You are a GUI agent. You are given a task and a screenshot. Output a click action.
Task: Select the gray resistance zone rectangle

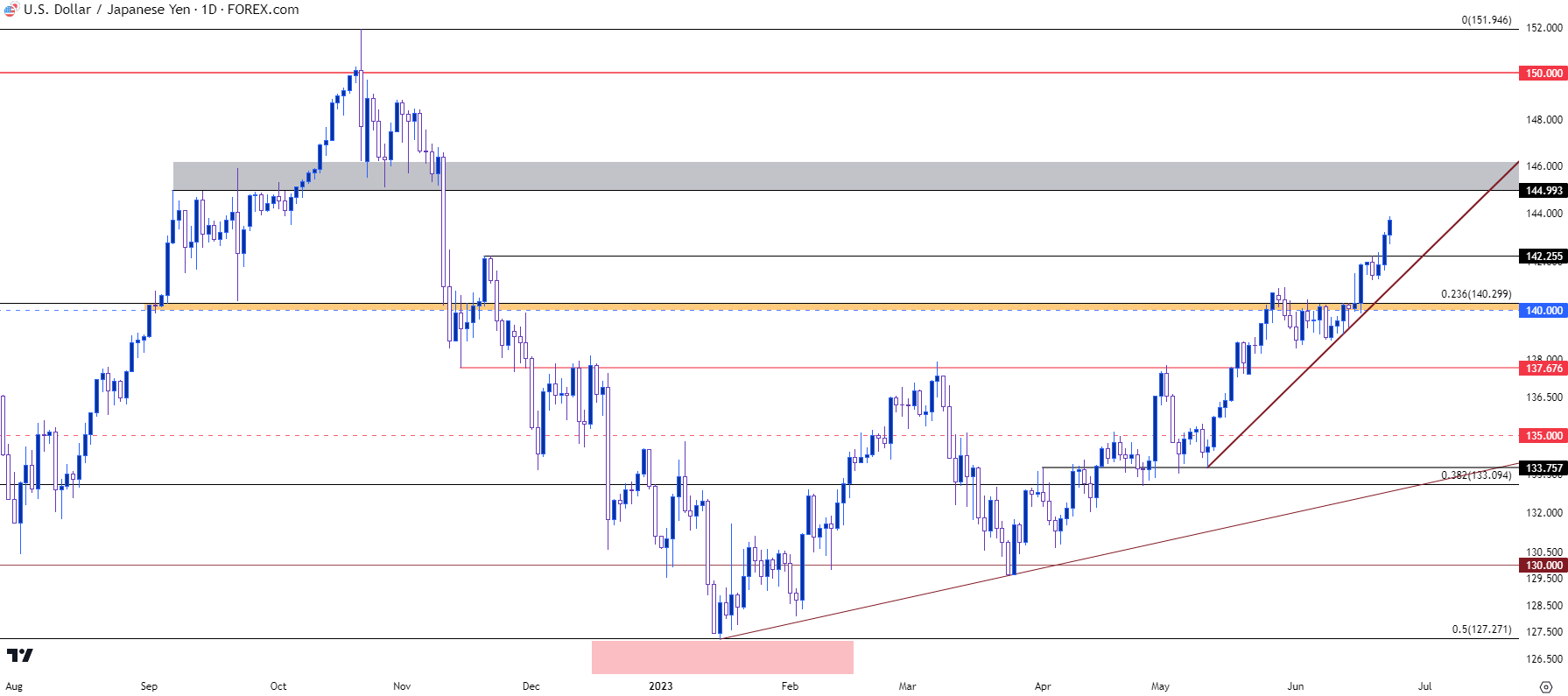click(846, 176)
